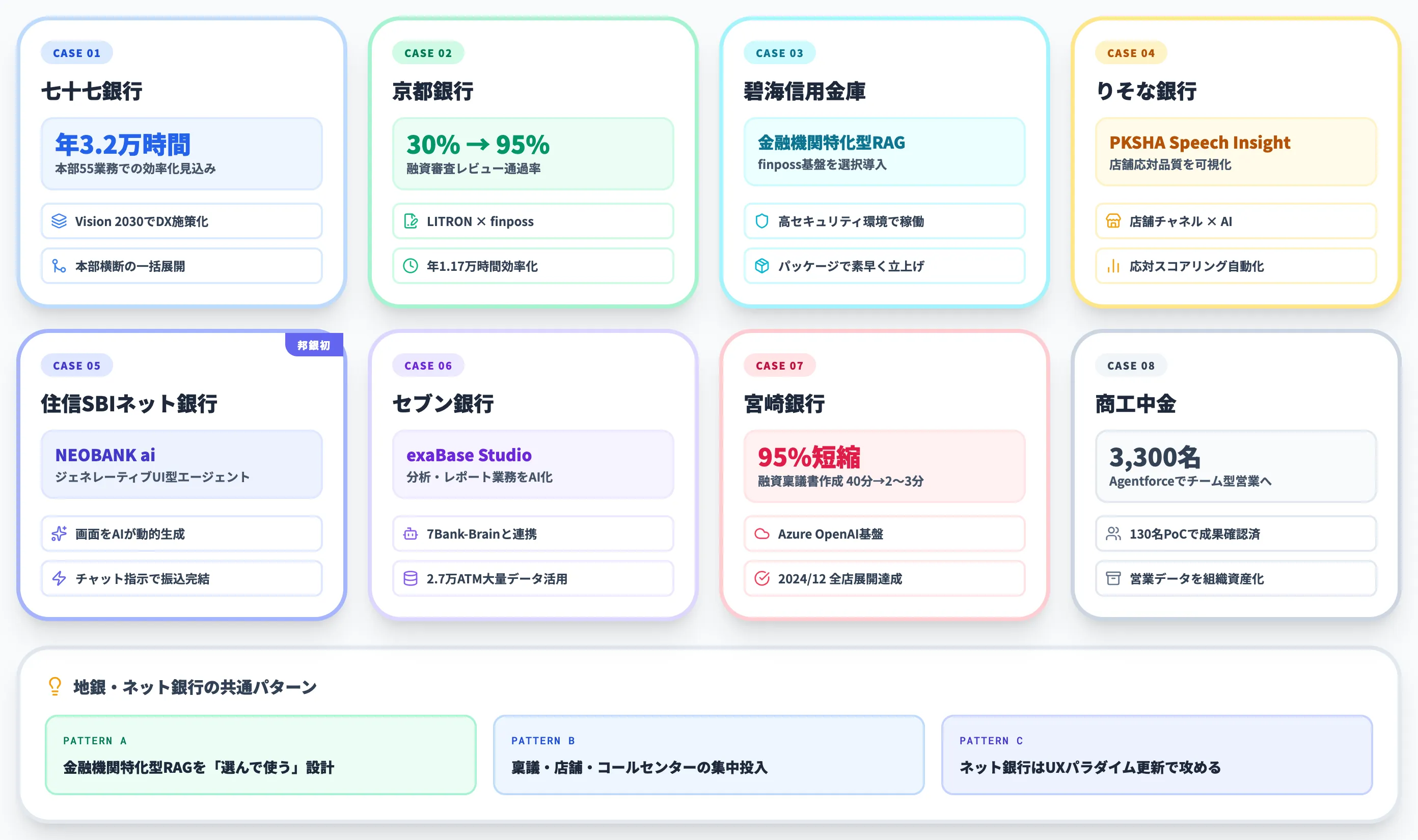This screenshot has height=840, width=1418.
Task: Click the clock icon beside 年1.17万時間効率化
Action: click(411, 266)
